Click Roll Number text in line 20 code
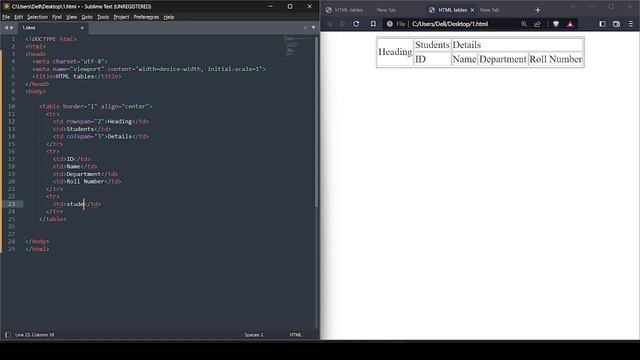Screen dimensions: 640x360 pos(85,181)
